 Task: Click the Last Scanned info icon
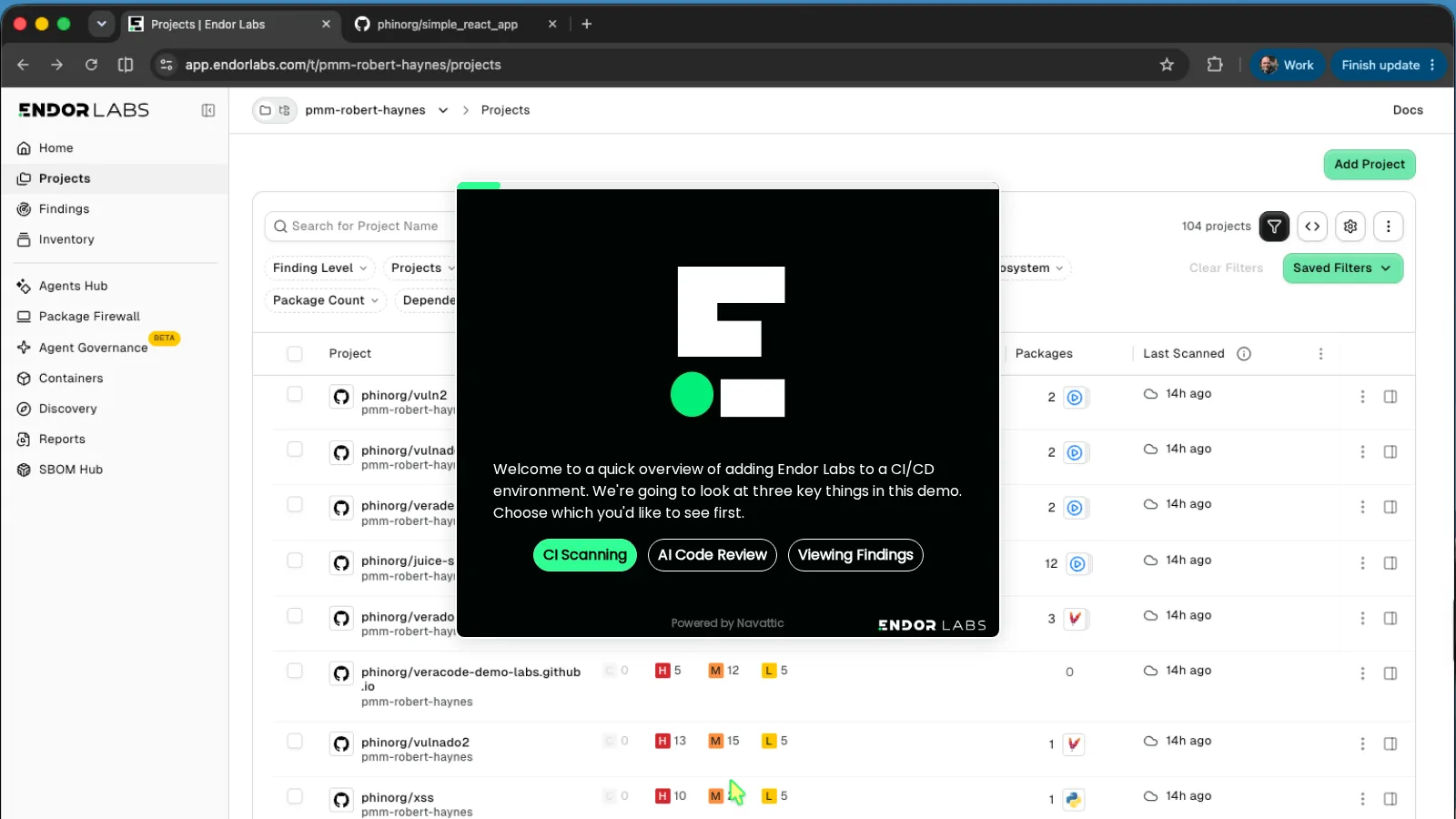click(x=1244, y=354)
